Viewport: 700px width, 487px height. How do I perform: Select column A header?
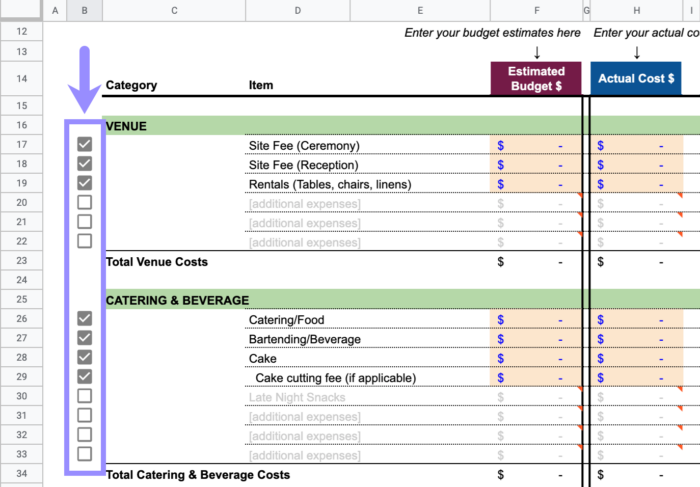(x=55, y=10)
